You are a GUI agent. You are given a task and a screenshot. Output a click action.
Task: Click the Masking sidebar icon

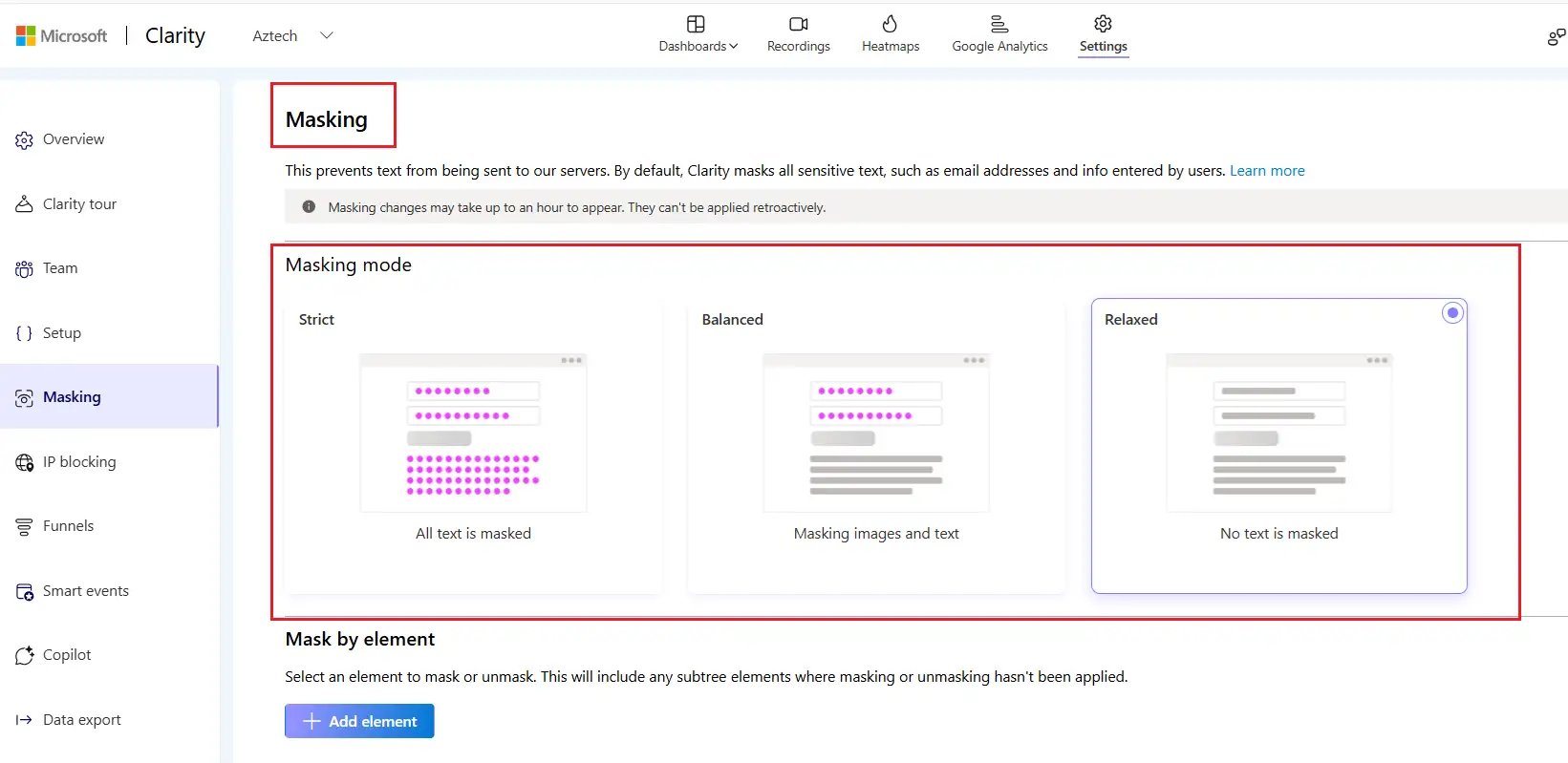pyautogui.click(x=25, y=398)
